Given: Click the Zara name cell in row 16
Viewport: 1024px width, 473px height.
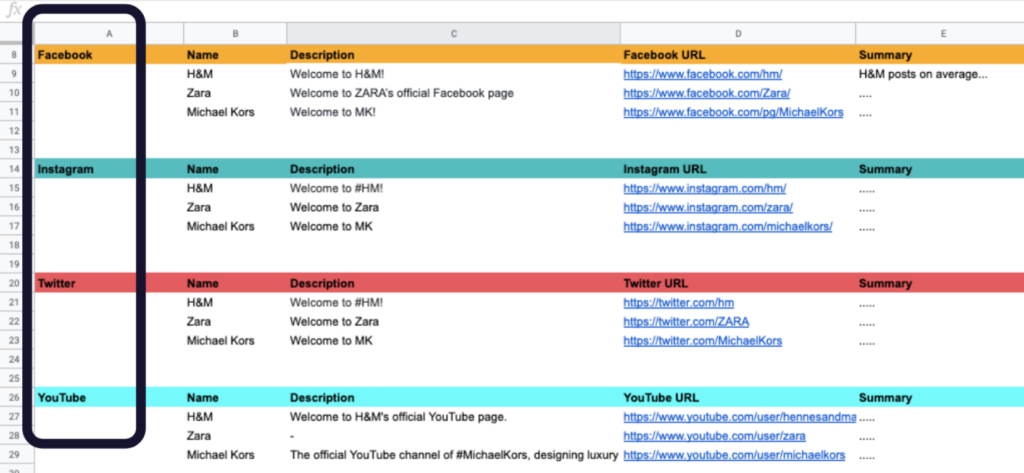Looking at the screenshot, I should (235, 207).
